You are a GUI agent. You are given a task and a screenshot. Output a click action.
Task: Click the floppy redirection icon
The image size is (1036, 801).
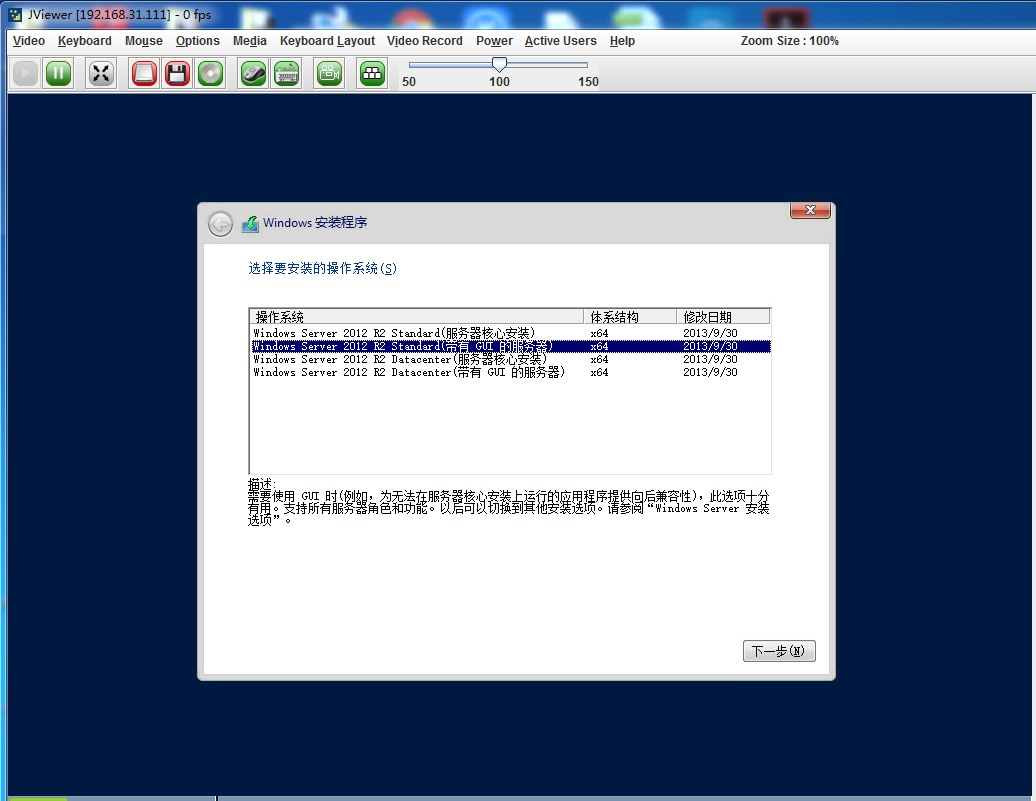[x=177, y=73]
